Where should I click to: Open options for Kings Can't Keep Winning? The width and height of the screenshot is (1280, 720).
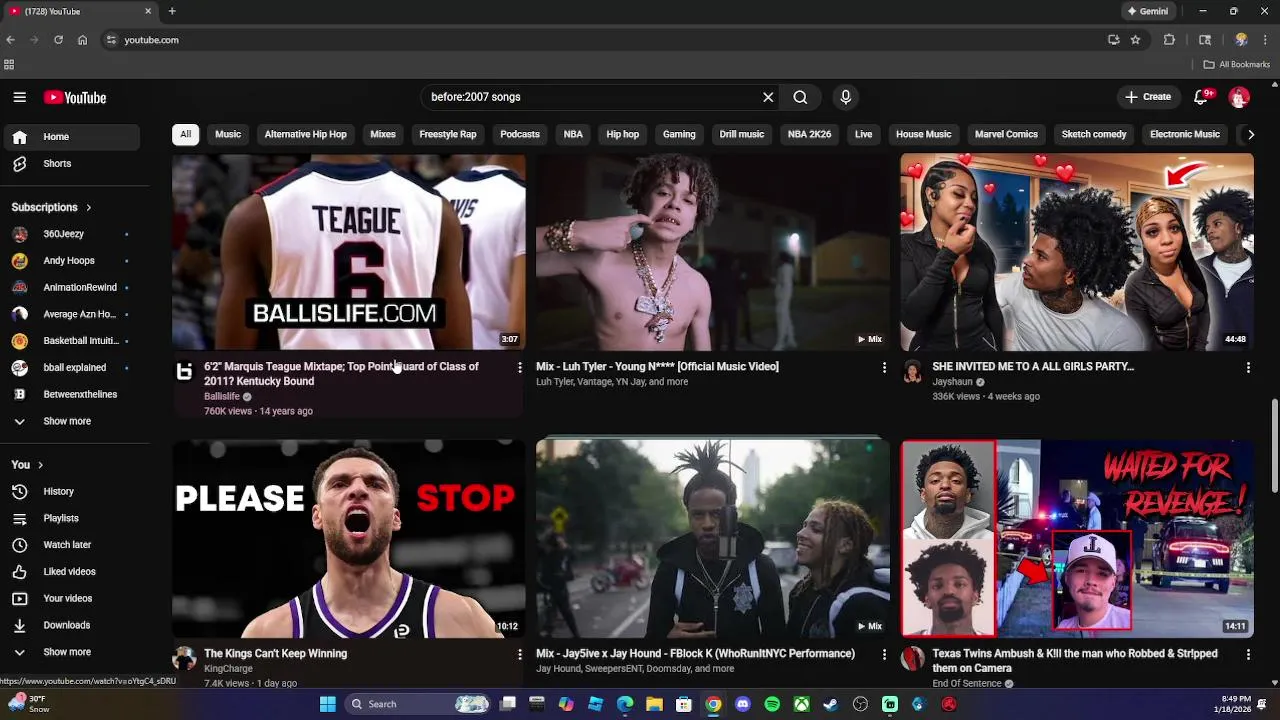click(519, 654)
